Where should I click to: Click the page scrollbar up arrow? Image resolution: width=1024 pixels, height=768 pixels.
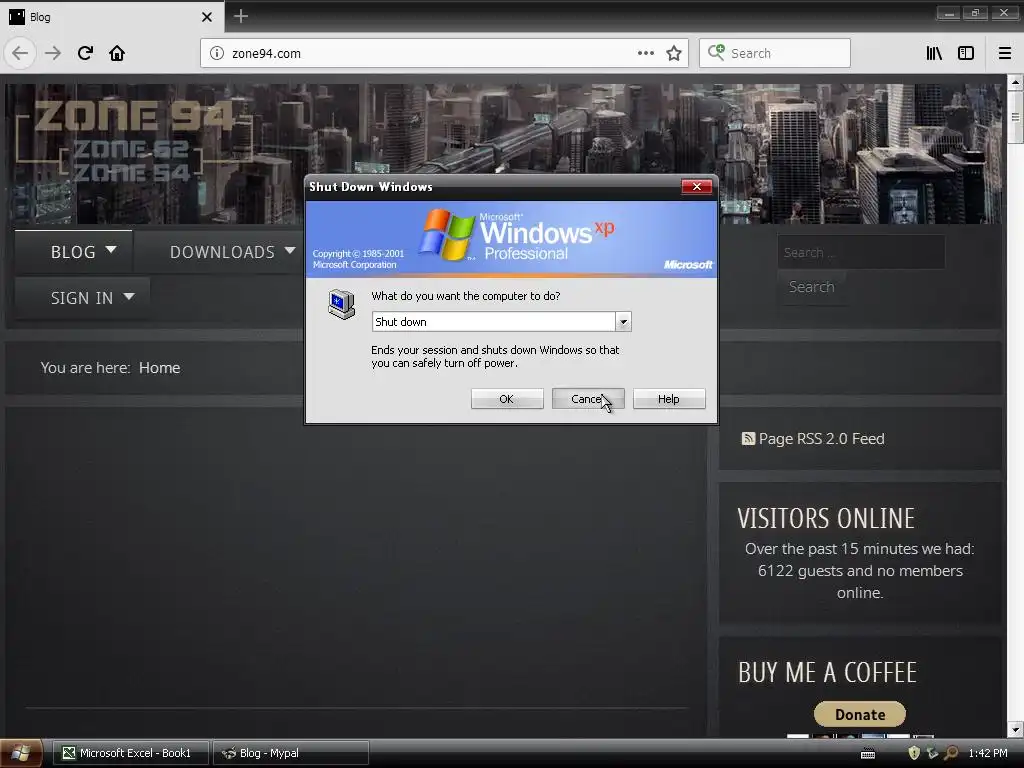[x=1015, y=83]
